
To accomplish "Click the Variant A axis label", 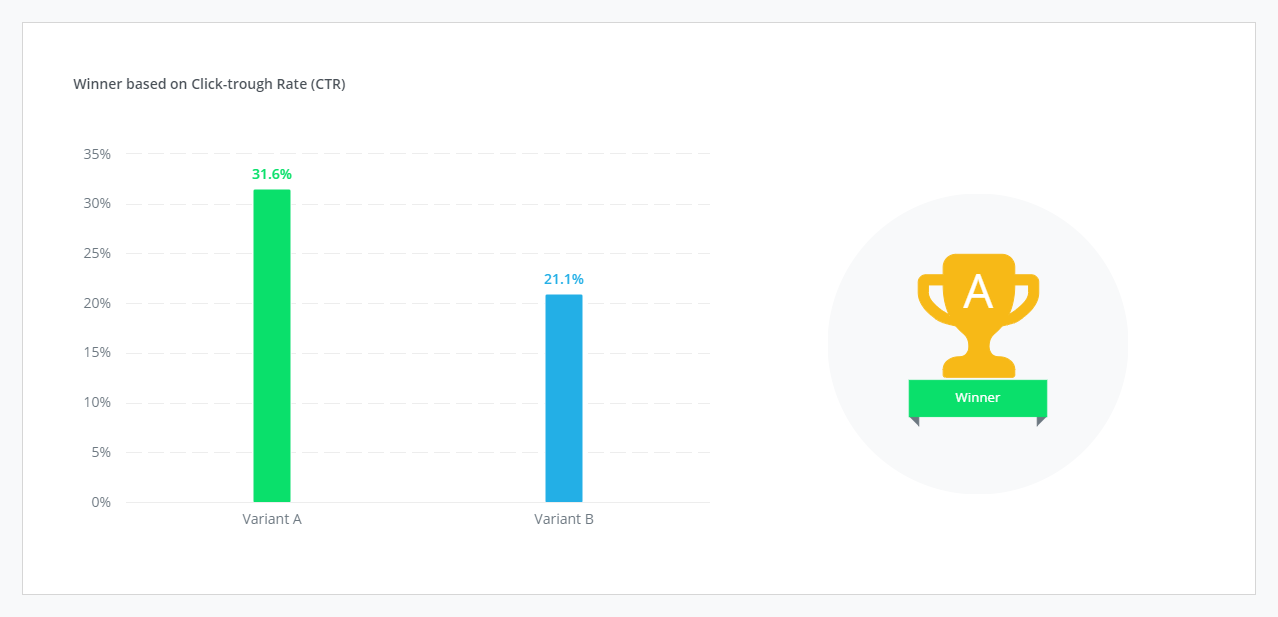I will point(272,519).
